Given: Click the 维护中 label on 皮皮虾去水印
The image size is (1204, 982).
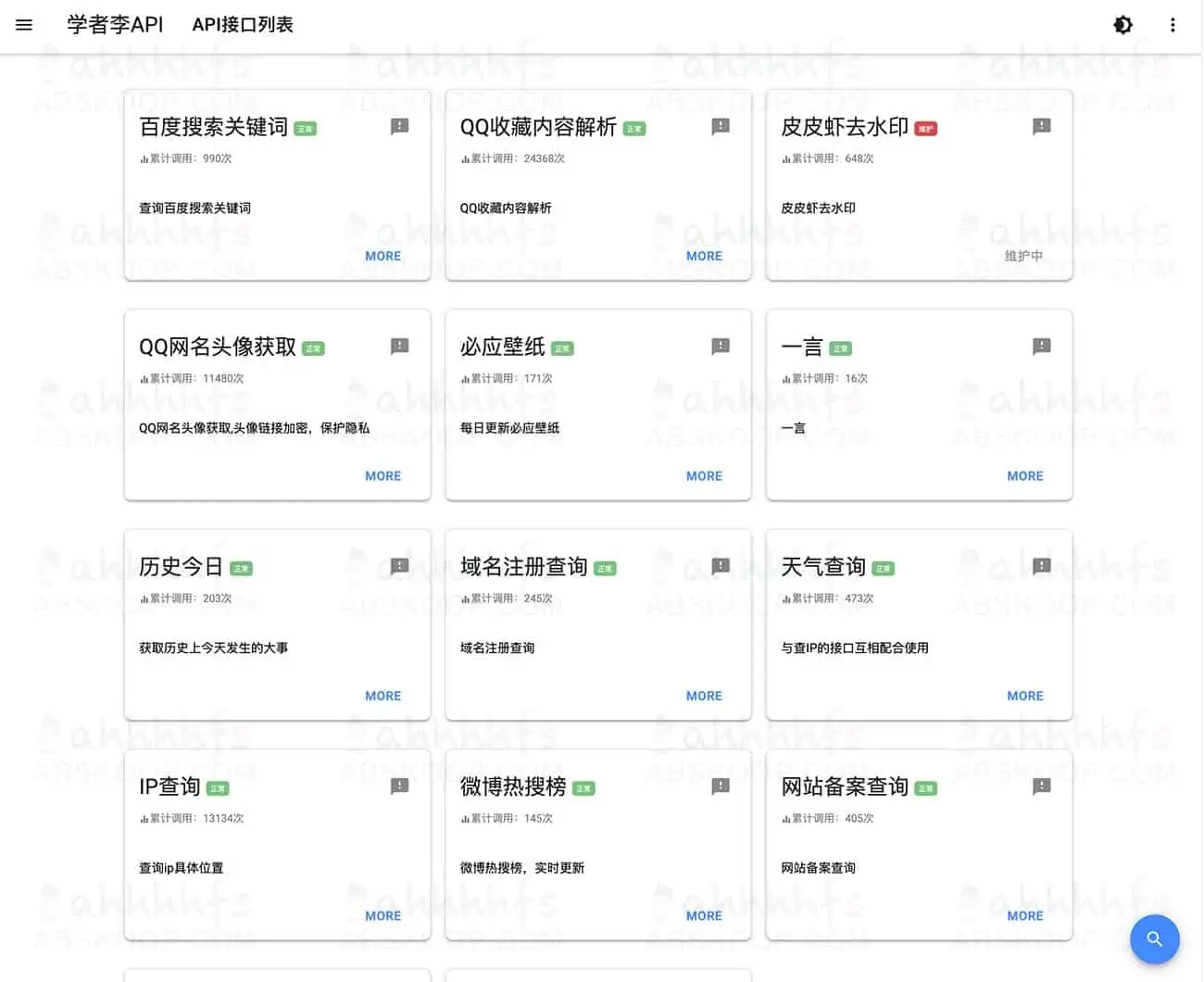Looking at the screenshot, I should tap(1023, 256).
